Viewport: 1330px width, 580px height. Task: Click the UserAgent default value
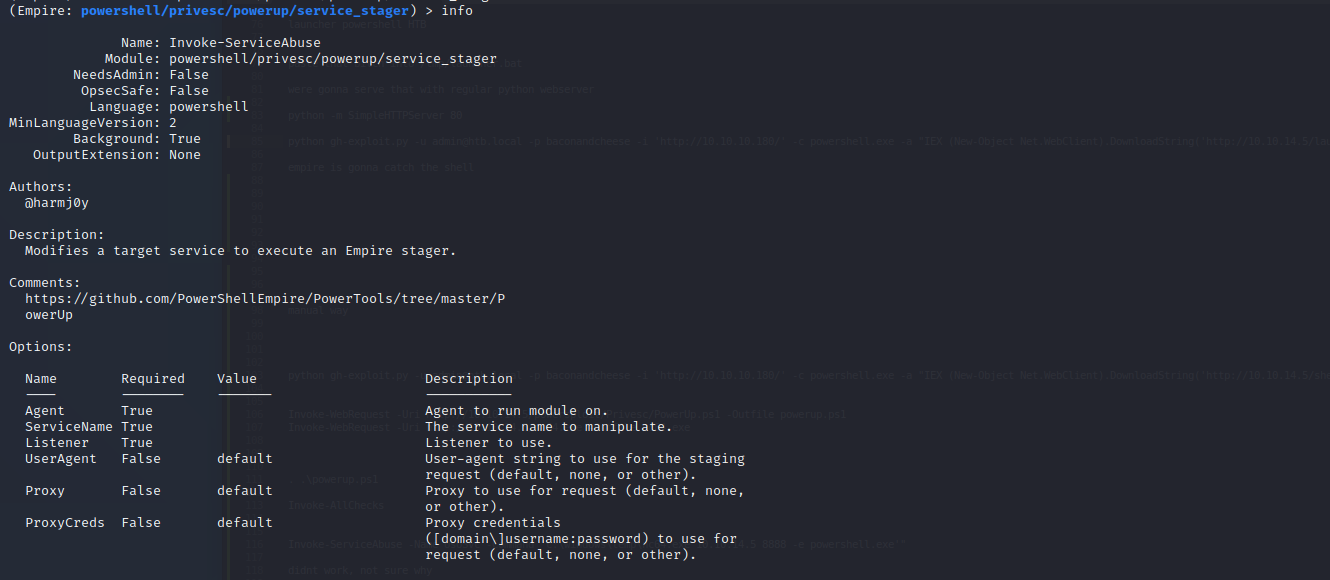click(245, 459)
